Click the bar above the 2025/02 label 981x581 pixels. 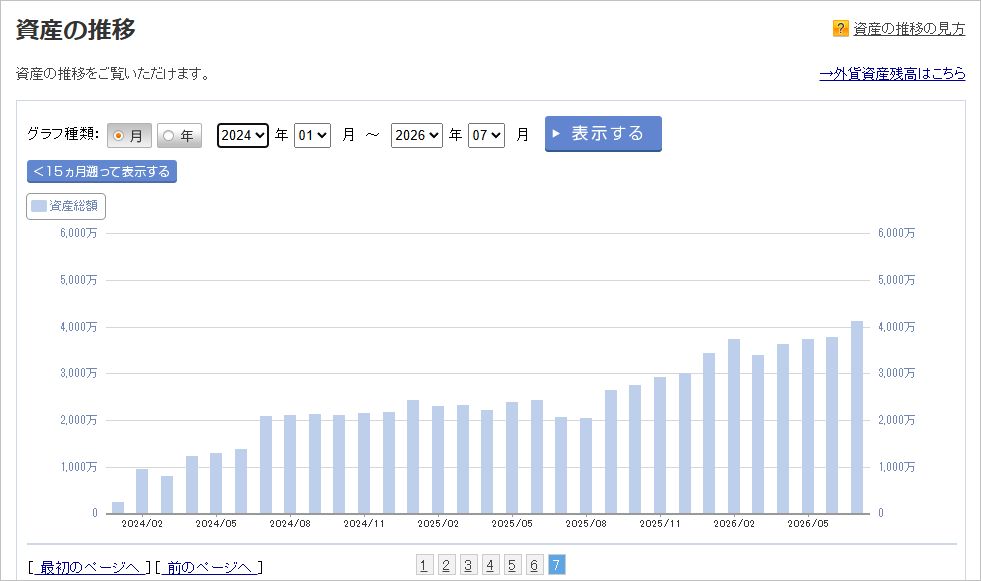coord(438,460)
